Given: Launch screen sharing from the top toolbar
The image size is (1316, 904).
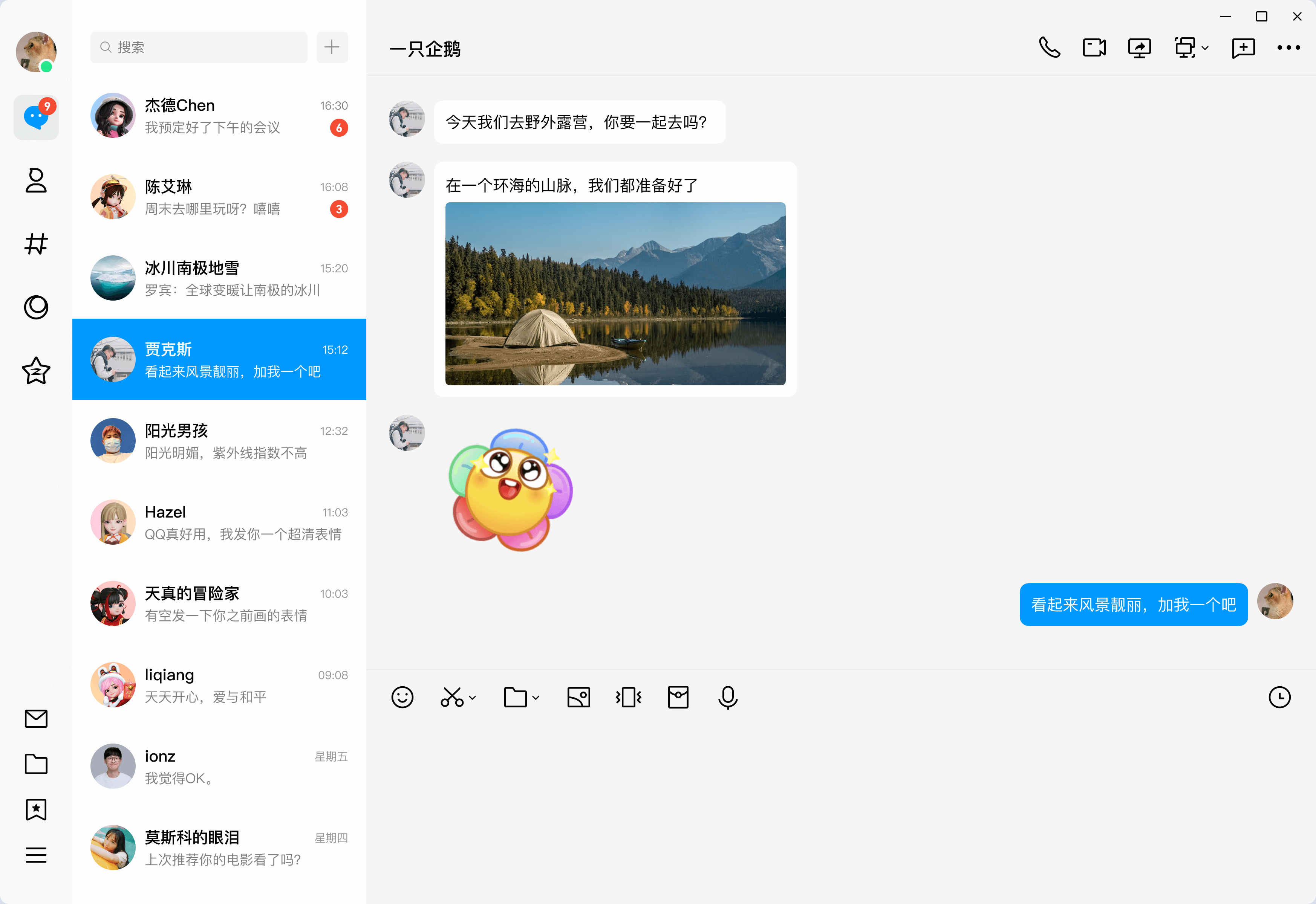Looking at the screenshot, I should click(1140, 47).
